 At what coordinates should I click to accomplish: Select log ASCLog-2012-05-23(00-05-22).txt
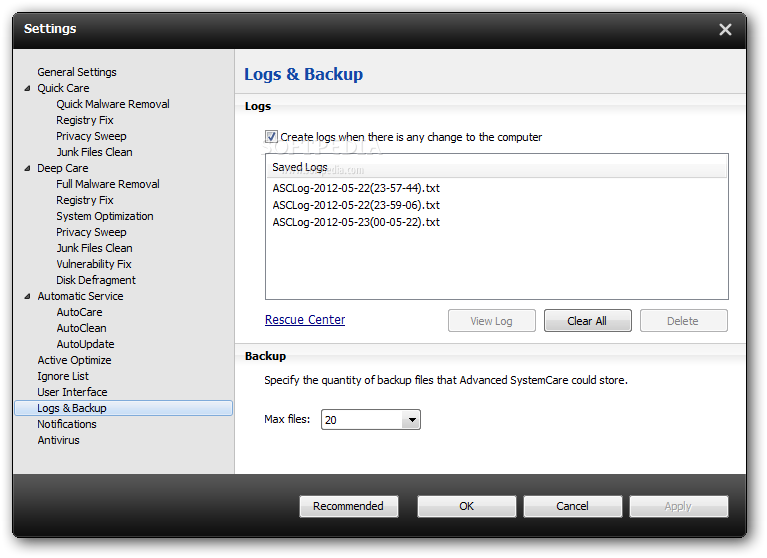point(356,222)
